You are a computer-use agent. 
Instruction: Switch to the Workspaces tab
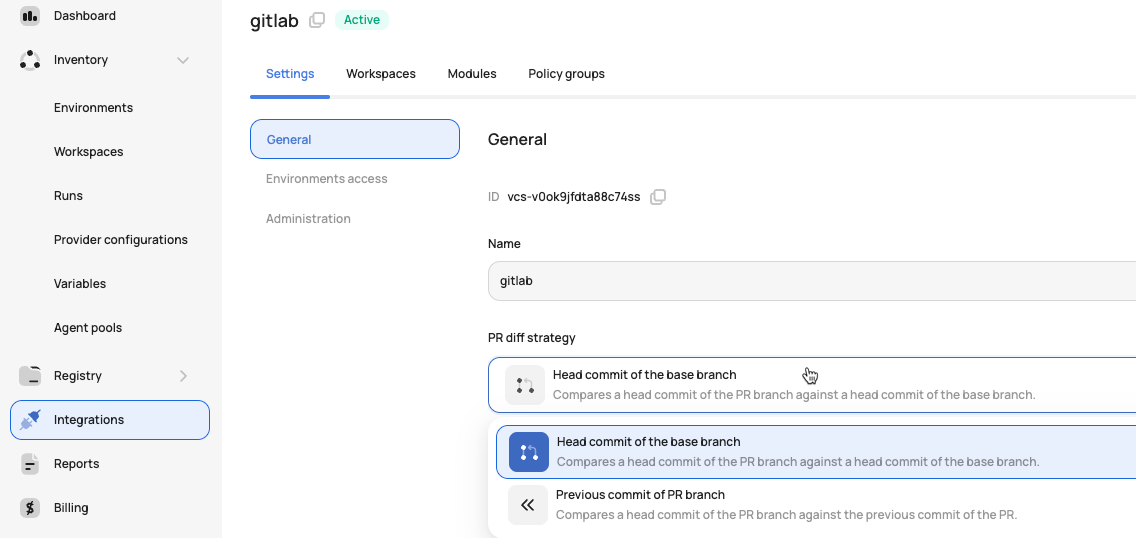click(381, 74)
